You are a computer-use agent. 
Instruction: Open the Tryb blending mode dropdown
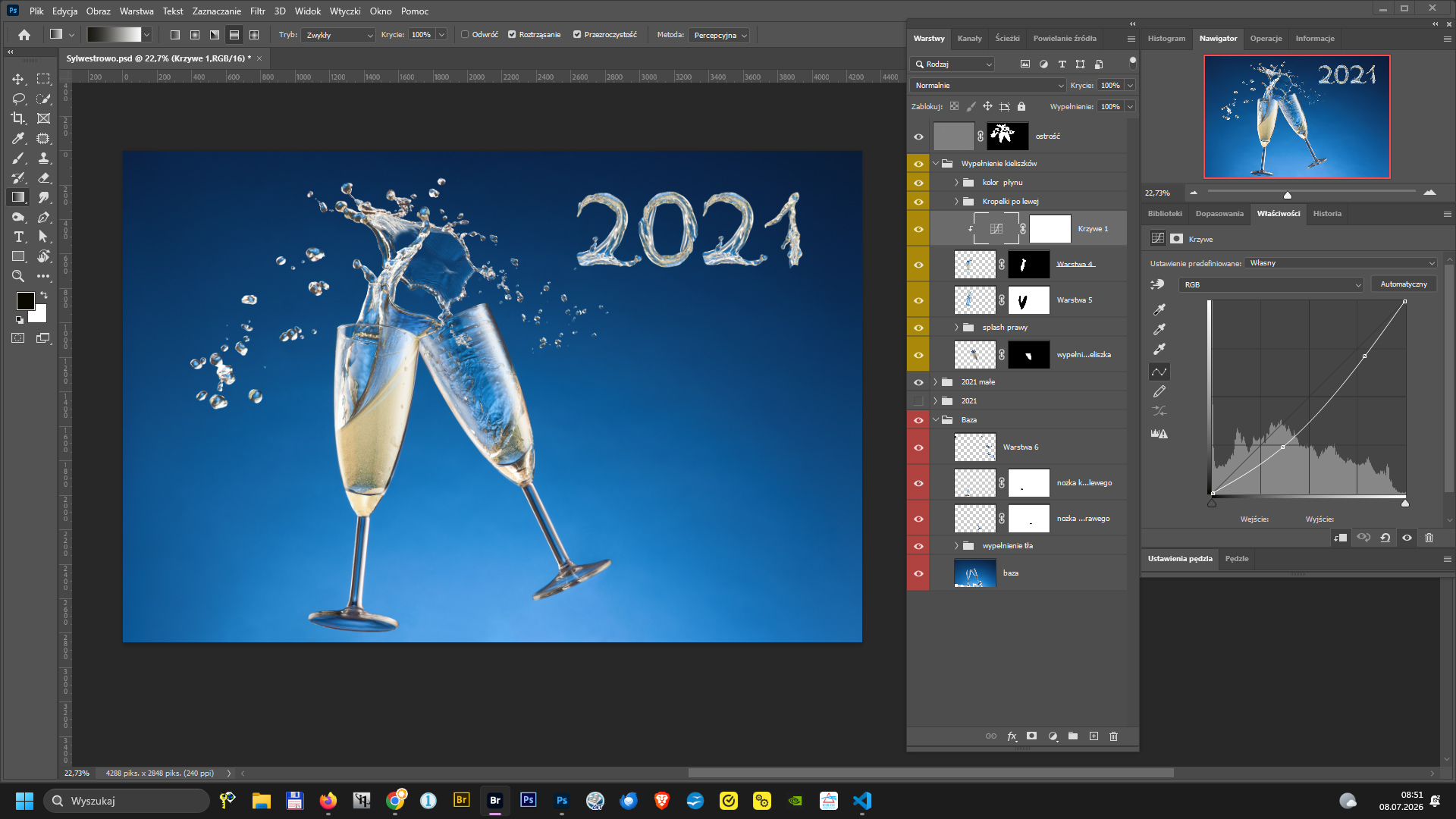338,35
